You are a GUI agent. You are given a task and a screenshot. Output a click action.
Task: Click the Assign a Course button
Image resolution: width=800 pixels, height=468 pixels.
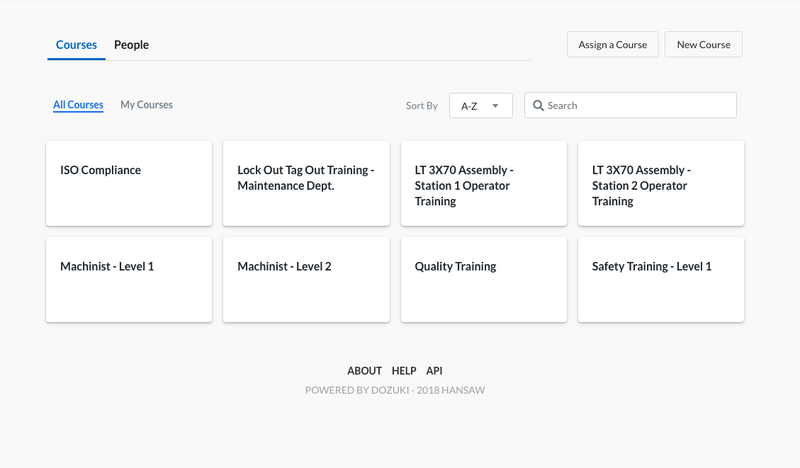[612, 44]
